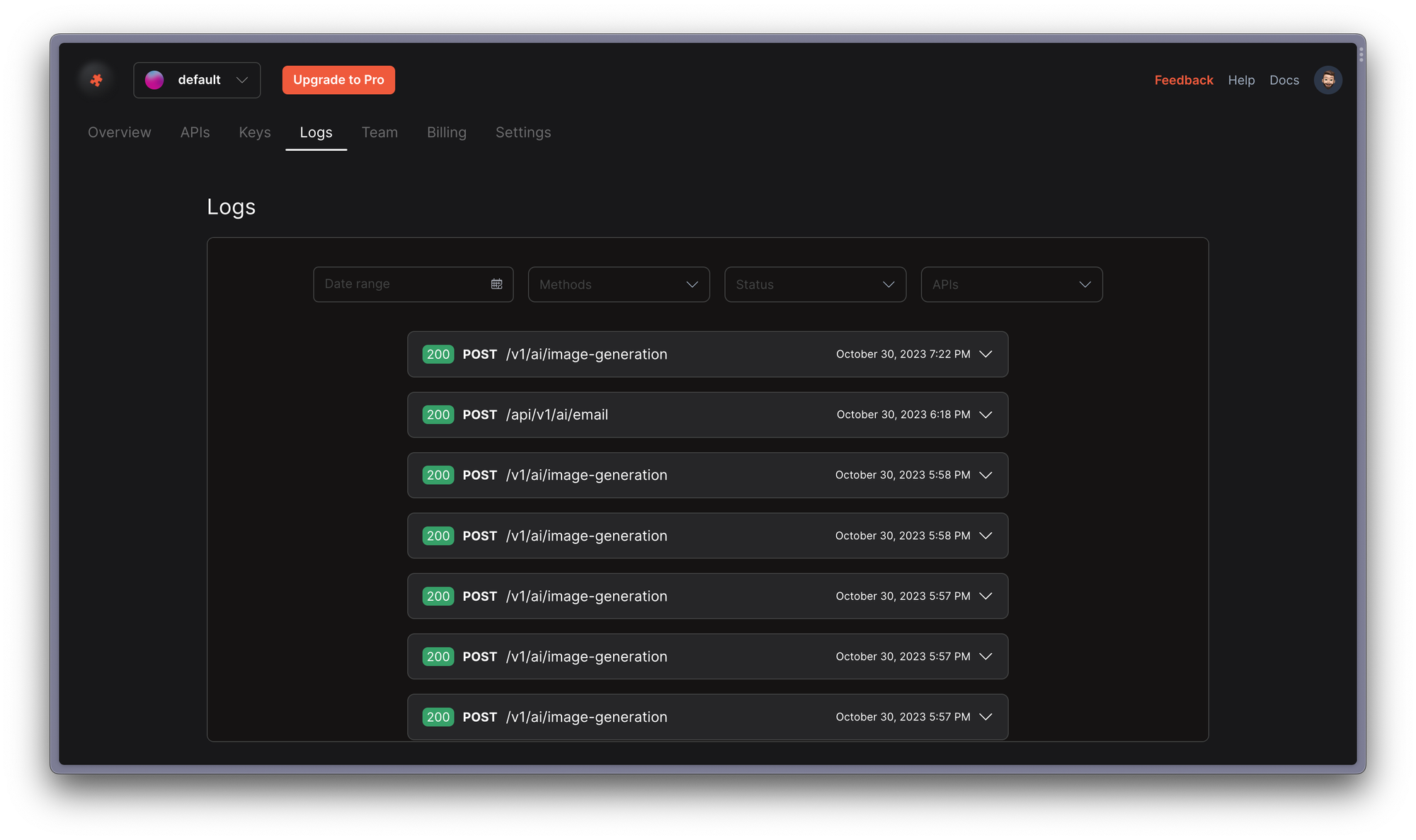Switch to the Keys tab
This screenshot has height=840, width=1416.
click(255, 132)
